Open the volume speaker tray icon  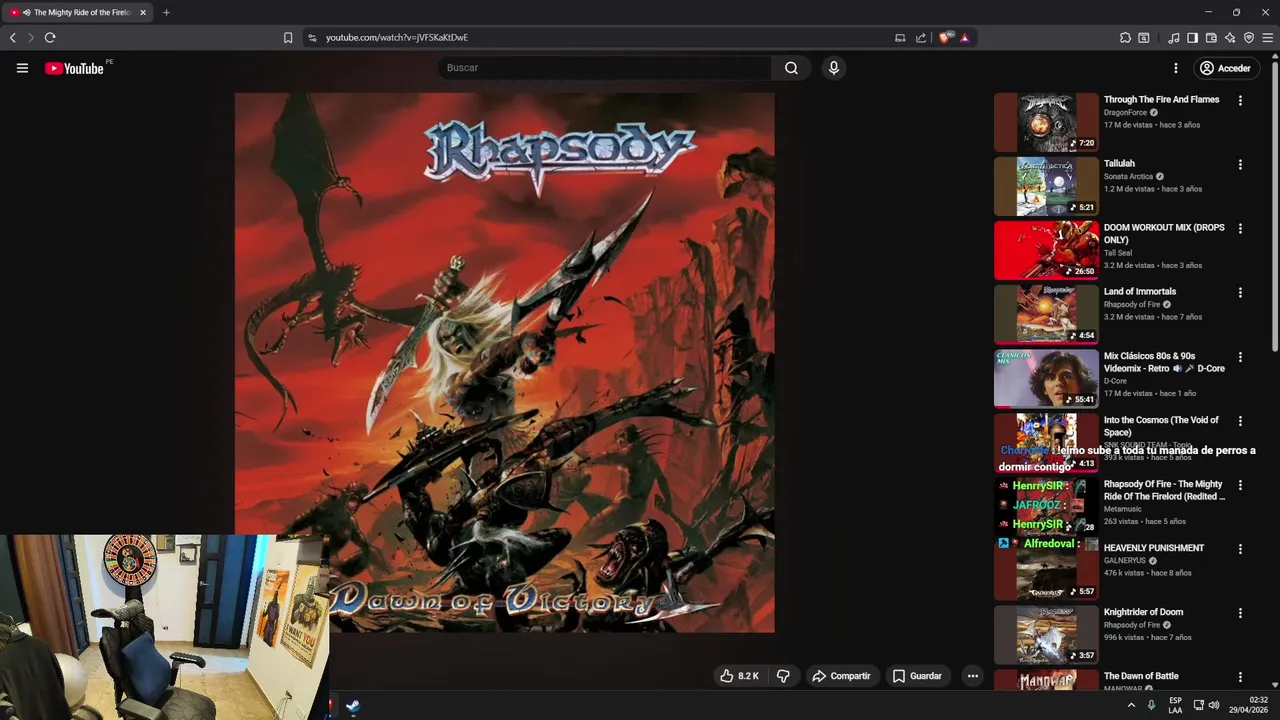pyautogui.click(x=1214, y=705)
